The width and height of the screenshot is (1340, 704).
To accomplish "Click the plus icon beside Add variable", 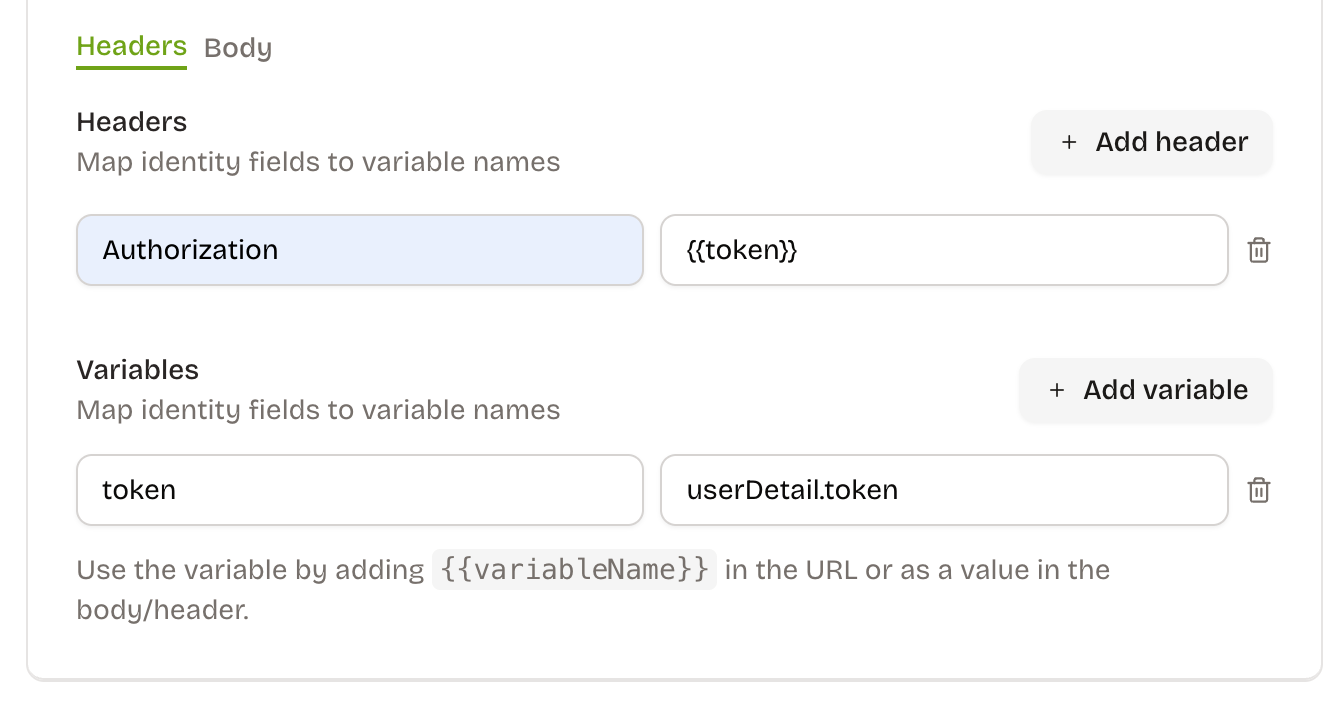I will 1057,390.
